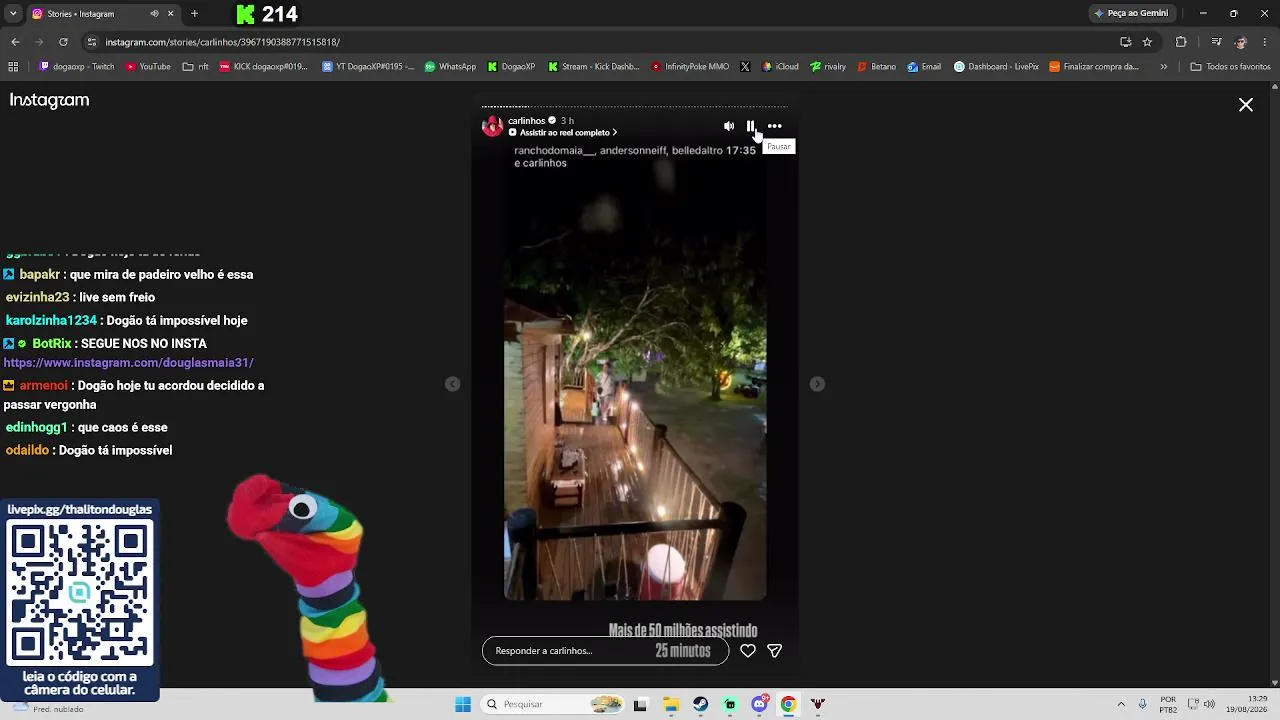Image resolution: width=1280 pixels, height=720 pixels.
Task: Open the Betano bookmark
Action: pyautogui.click(x=877, y=67)
